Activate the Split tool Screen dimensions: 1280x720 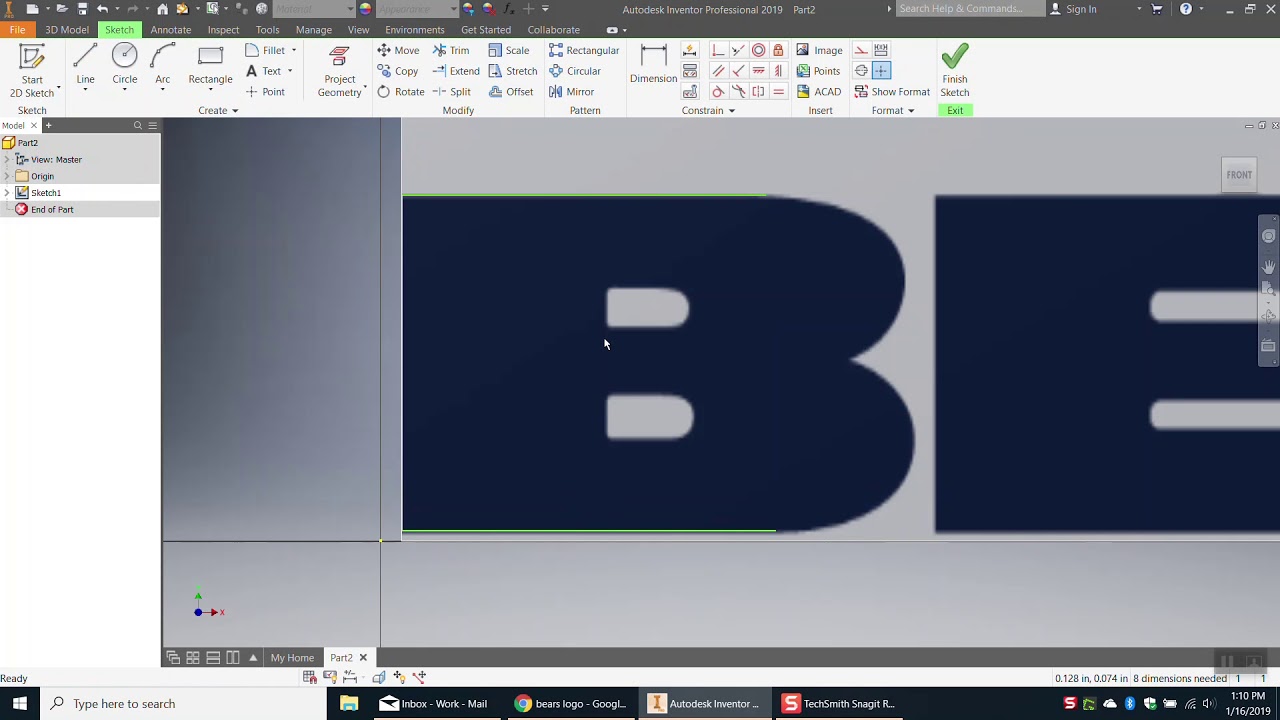[452, 92]
